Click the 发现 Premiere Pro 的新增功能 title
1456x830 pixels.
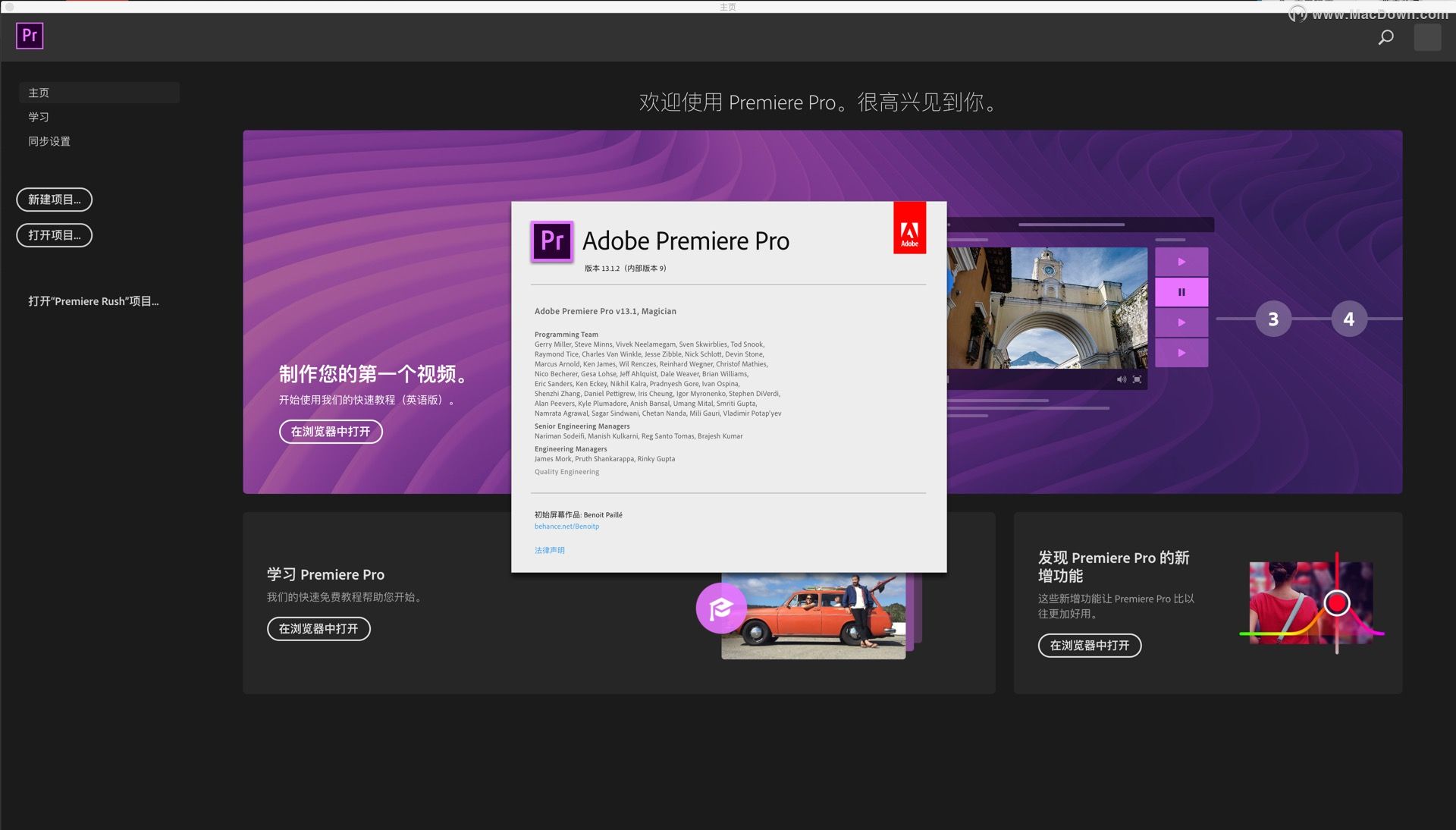click(x=1113, y=567)
